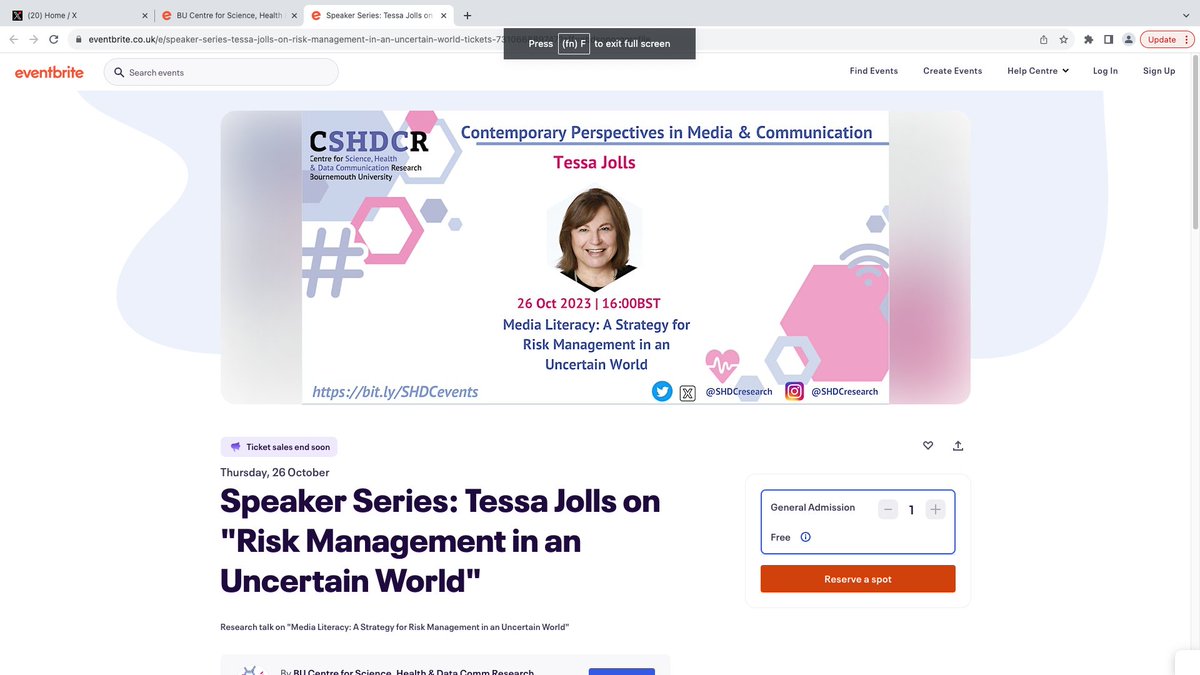The image size is (1200, 675).
Task: Reload the current page
Action: click(x=54, y=39)
